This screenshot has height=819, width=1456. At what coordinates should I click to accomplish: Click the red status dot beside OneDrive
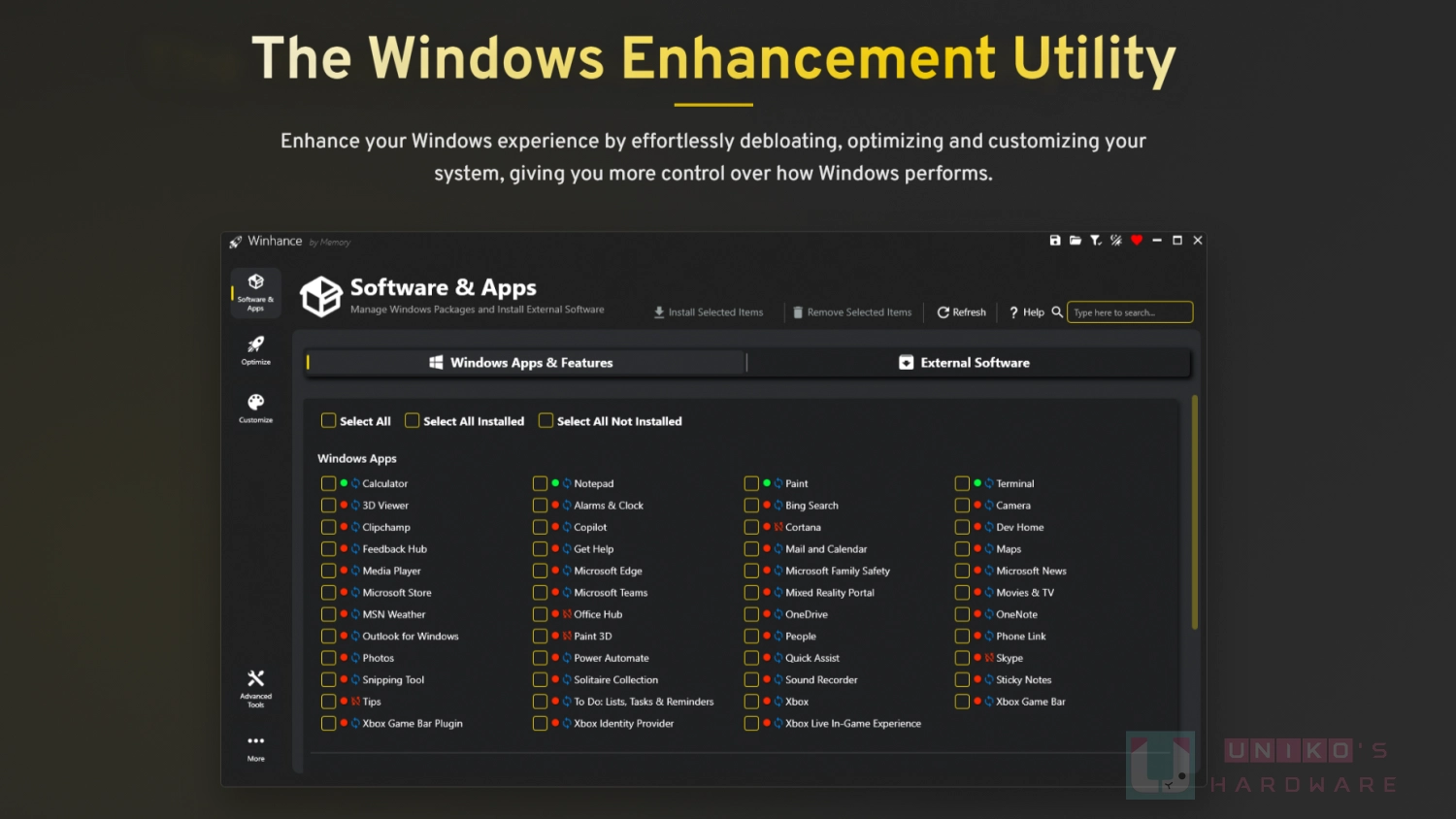pos(767,614)
